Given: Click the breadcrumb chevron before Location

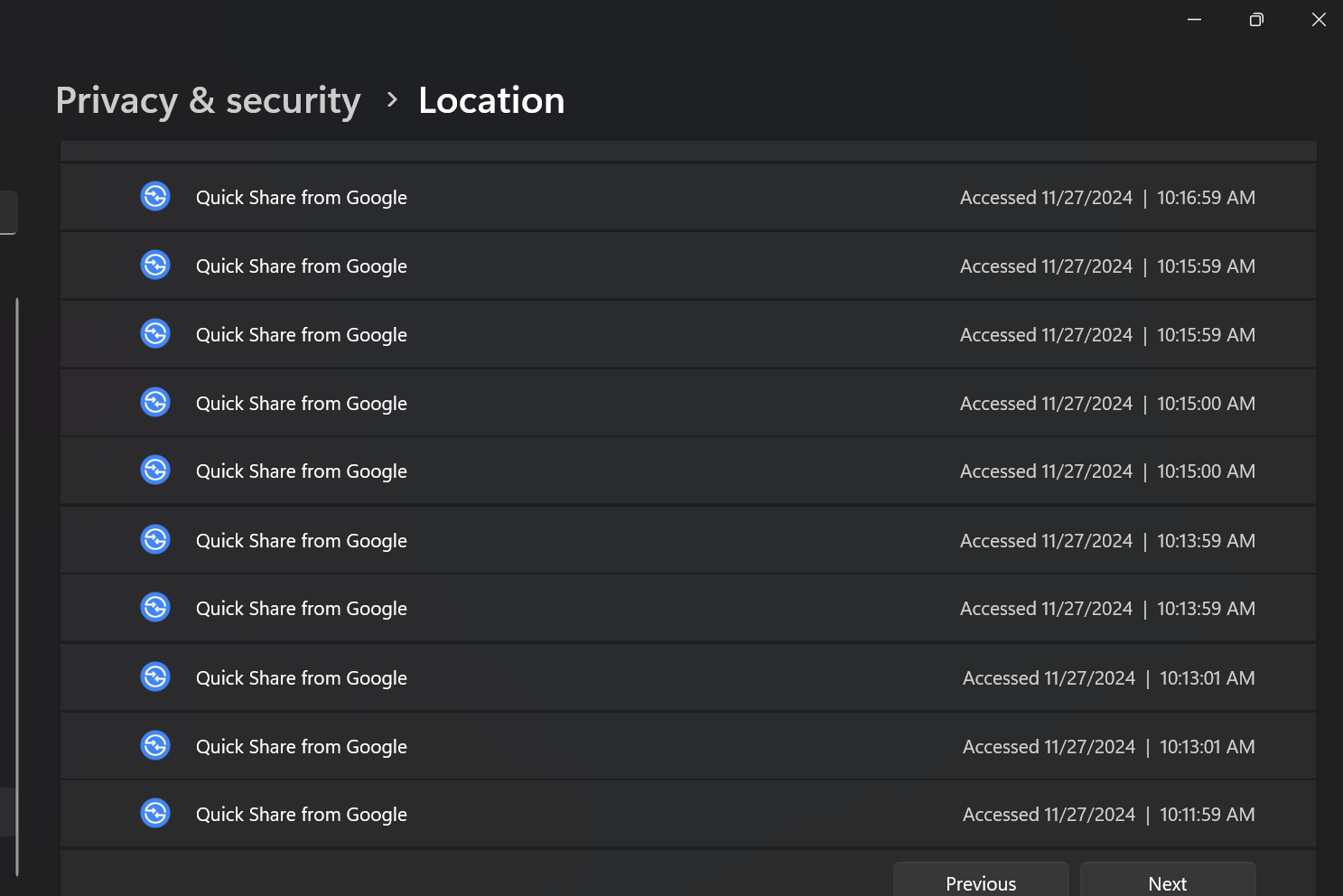Looking at the screenshot, I should tap(391, 99).
